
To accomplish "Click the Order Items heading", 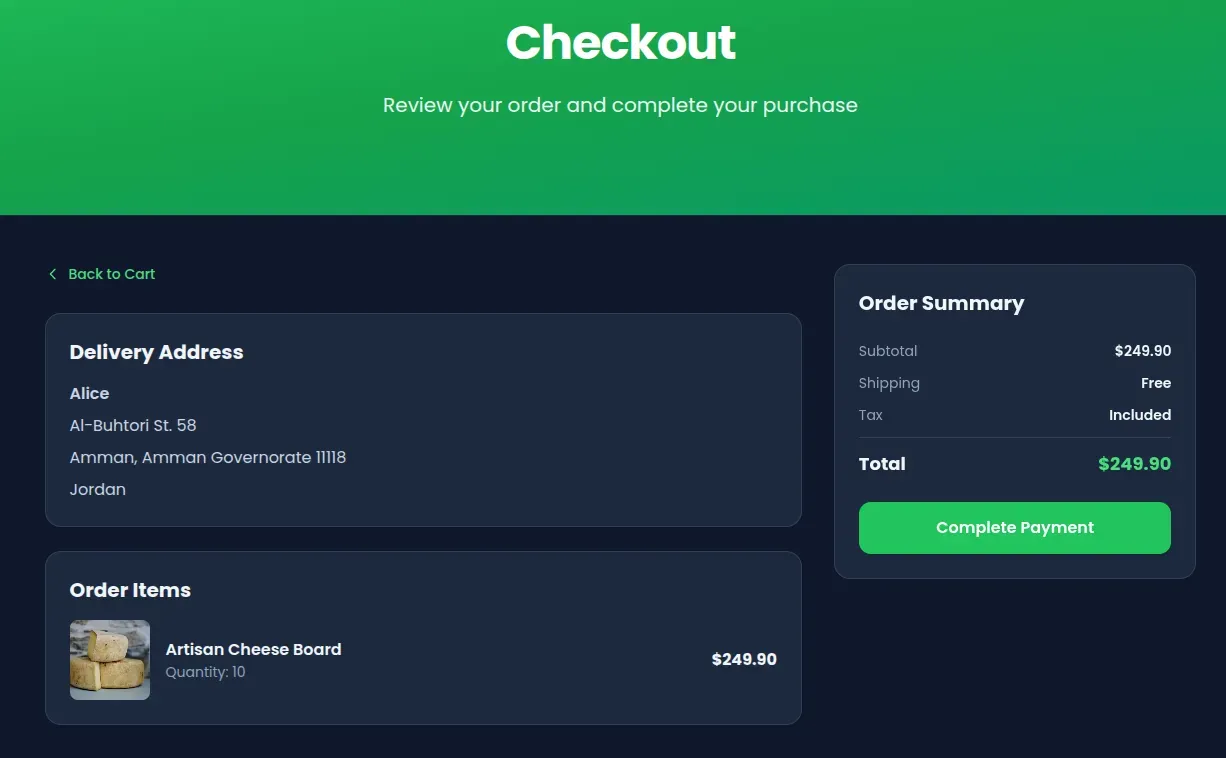I will [130, 590].
